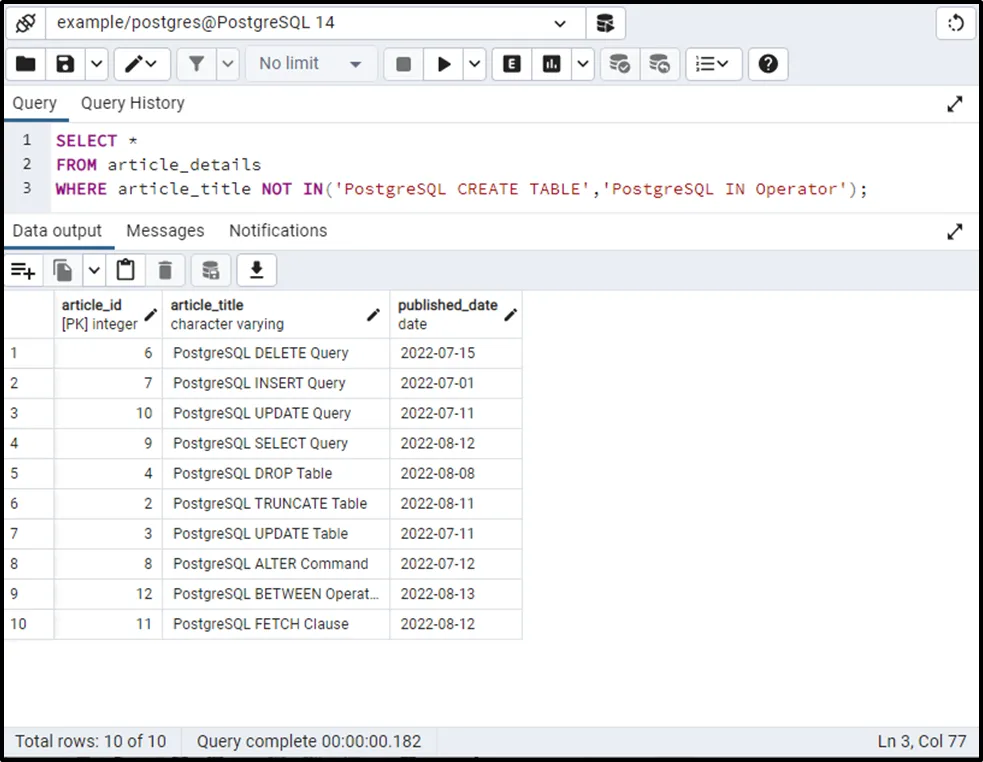Click the Explain Analyze chart icon
This screenshot has width=983, height=762.
551,64
